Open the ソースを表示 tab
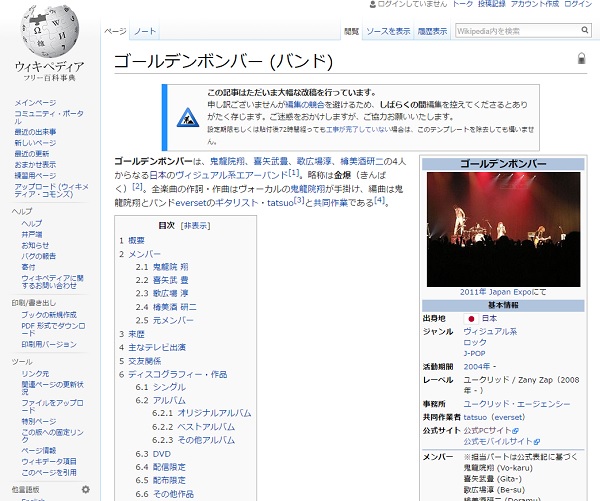Image resolution: width=600 pixels, height=501 pixels. coord(388,31)
